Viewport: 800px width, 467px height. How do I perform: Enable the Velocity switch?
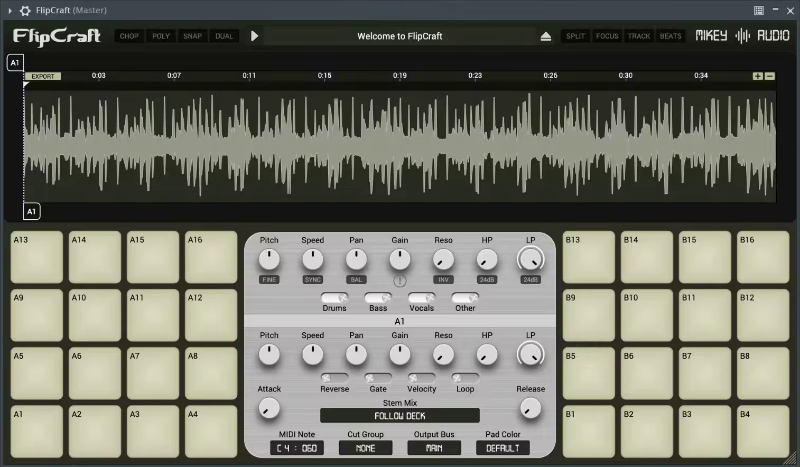(x=421, y=378)
